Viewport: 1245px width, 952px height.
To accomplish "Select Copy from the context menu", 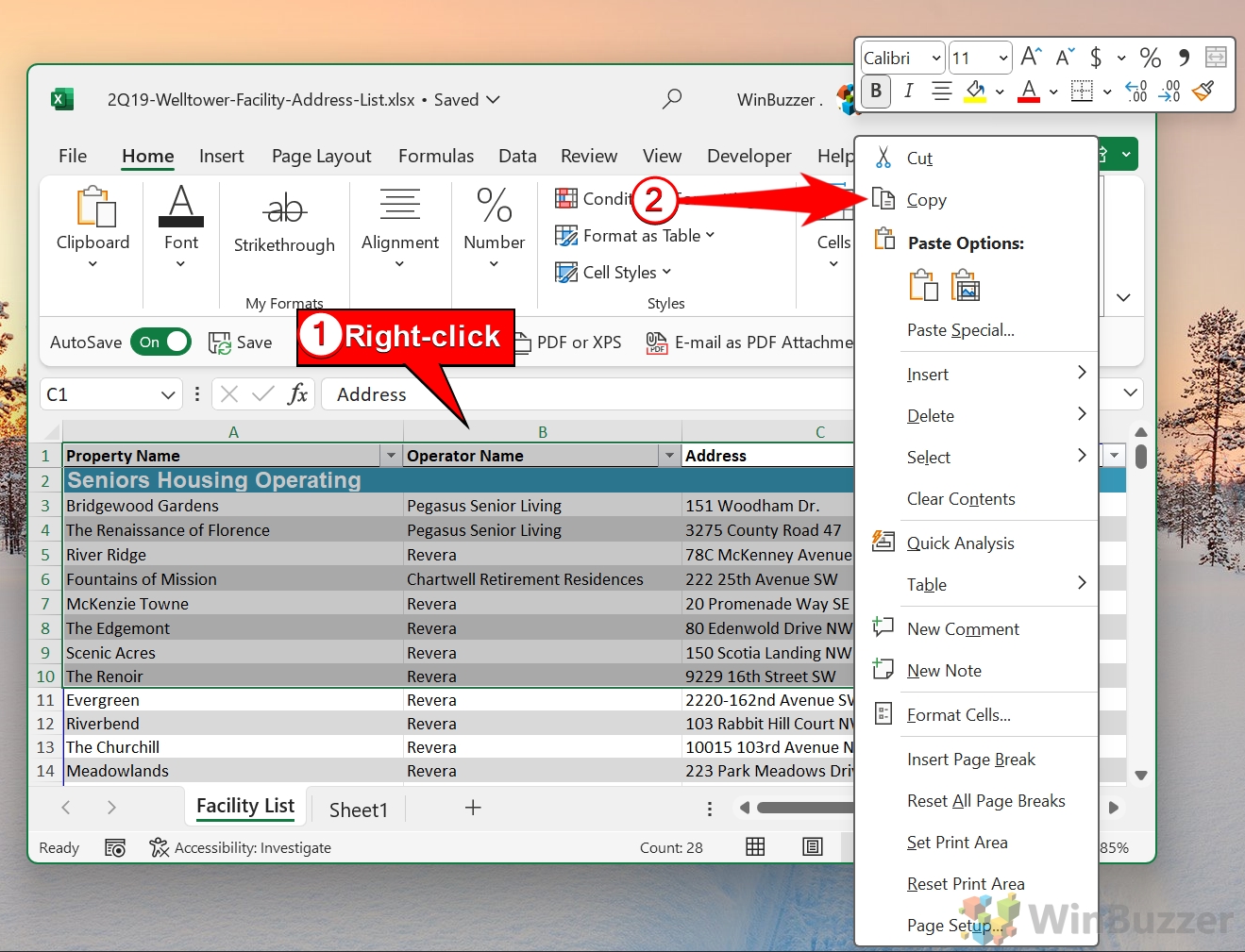I will (925, 199).
